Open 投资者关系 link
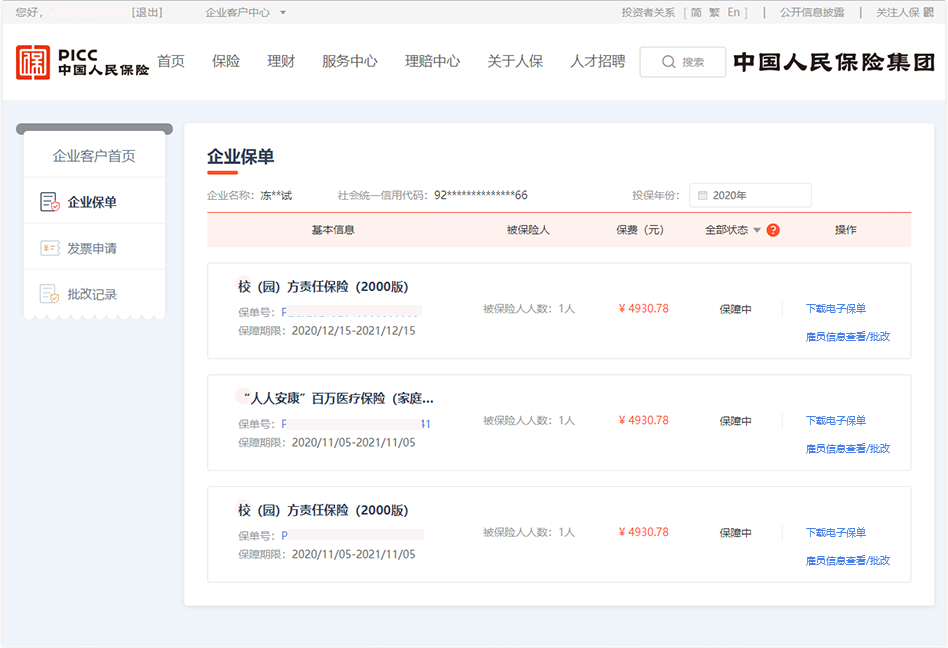 tap(648, 12)
